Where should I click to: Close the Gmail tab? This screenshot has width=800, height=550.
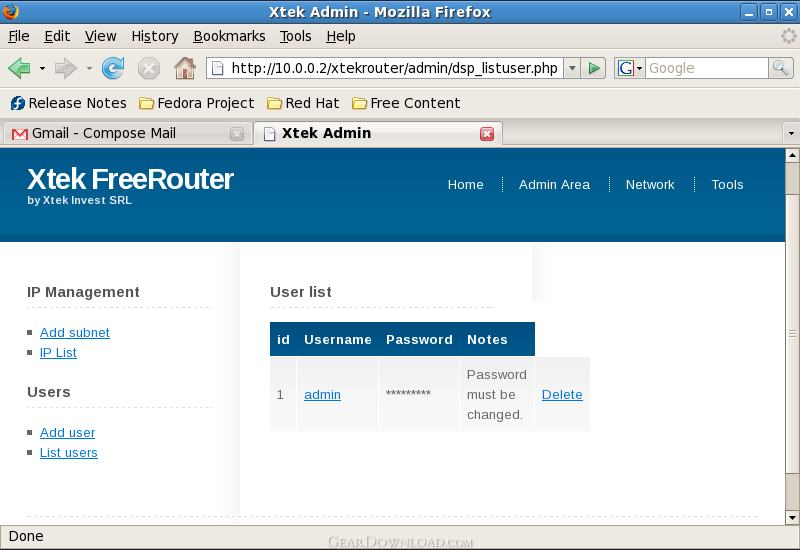[237, 134]
